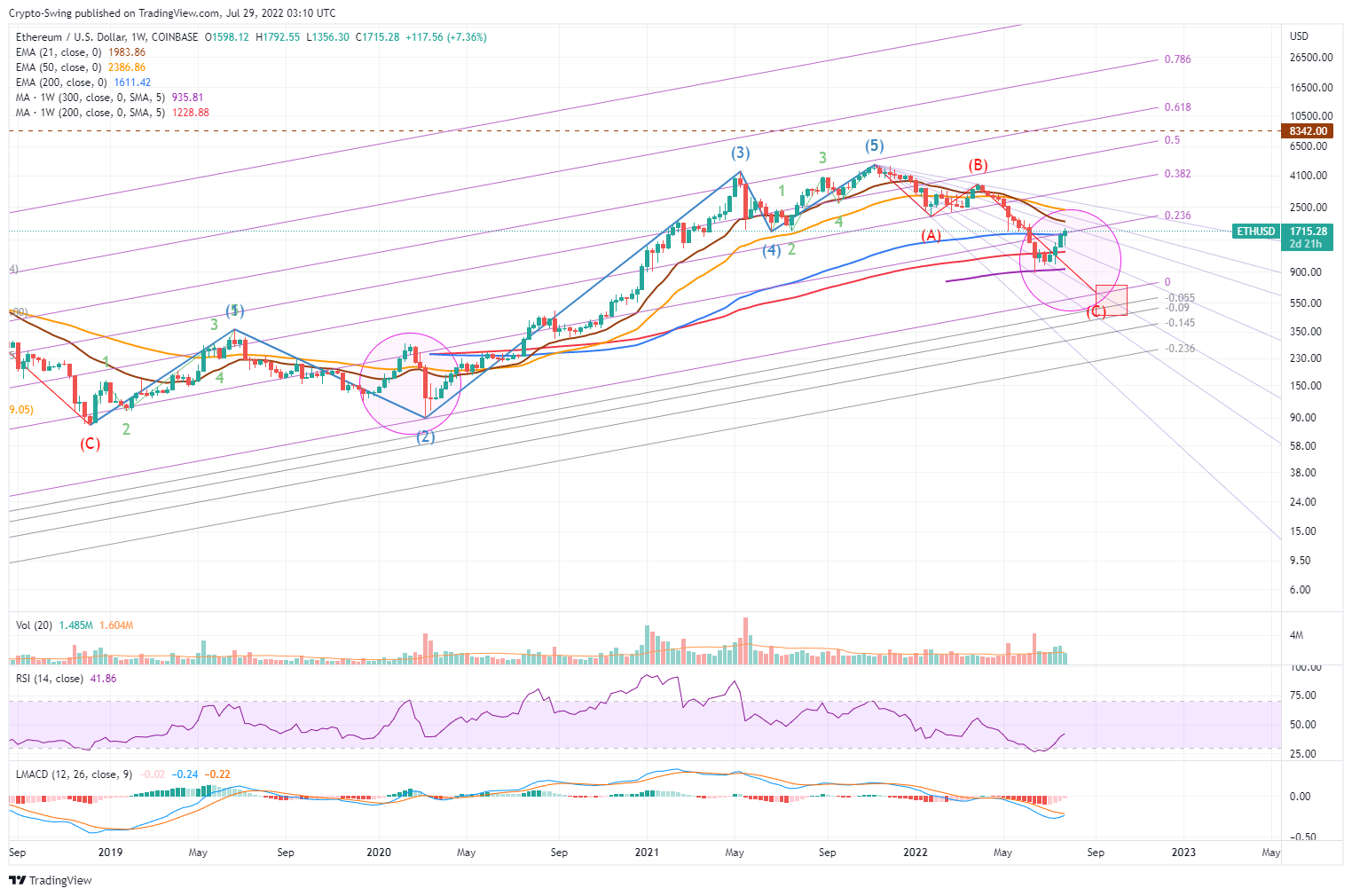
Task: Click the 9.50 price axis label
Action: [1301, 561]
